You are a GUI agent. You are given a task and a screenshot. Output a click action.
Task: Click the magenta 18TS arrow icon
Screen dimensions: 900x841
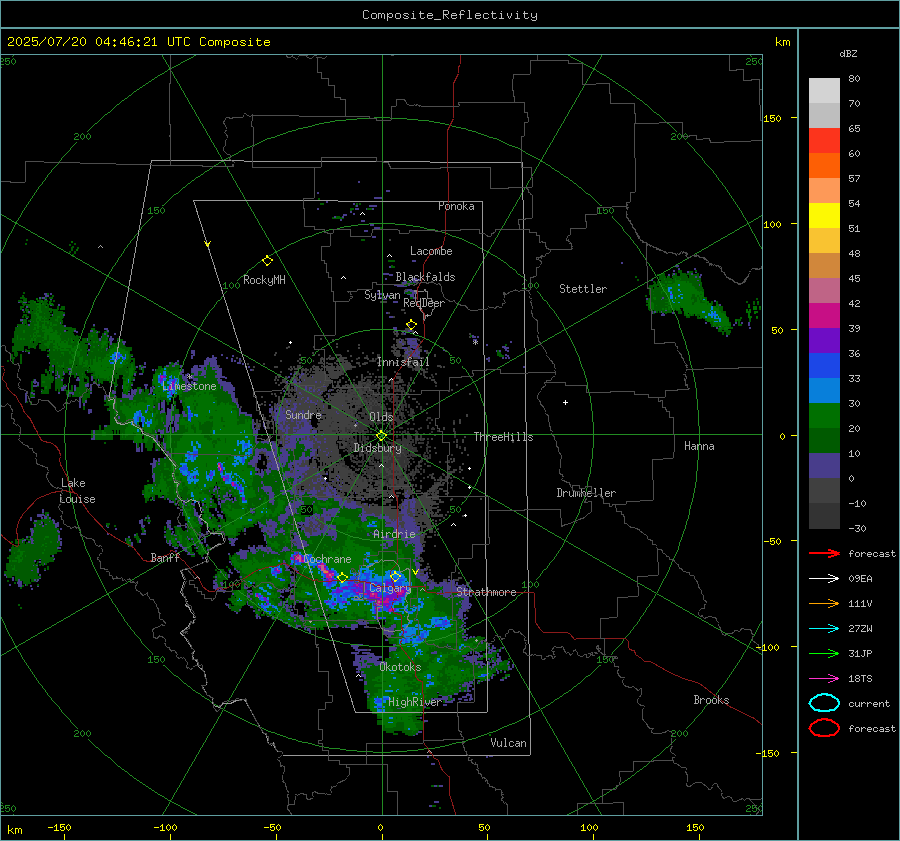pyautogui.click(x=824, y=679)
